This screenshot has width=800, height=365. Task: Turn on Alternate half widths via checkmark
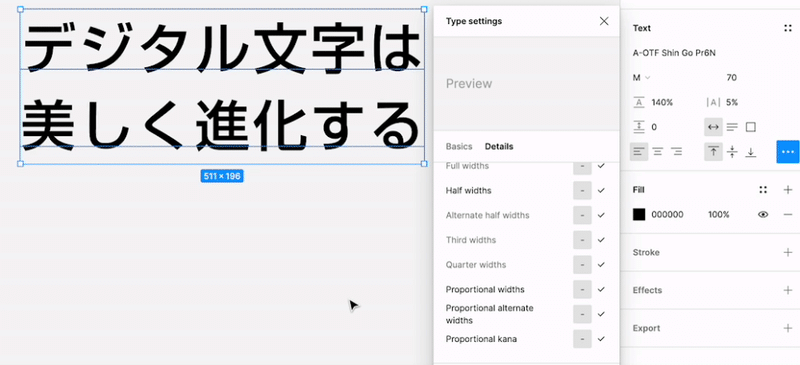point(601,215)
